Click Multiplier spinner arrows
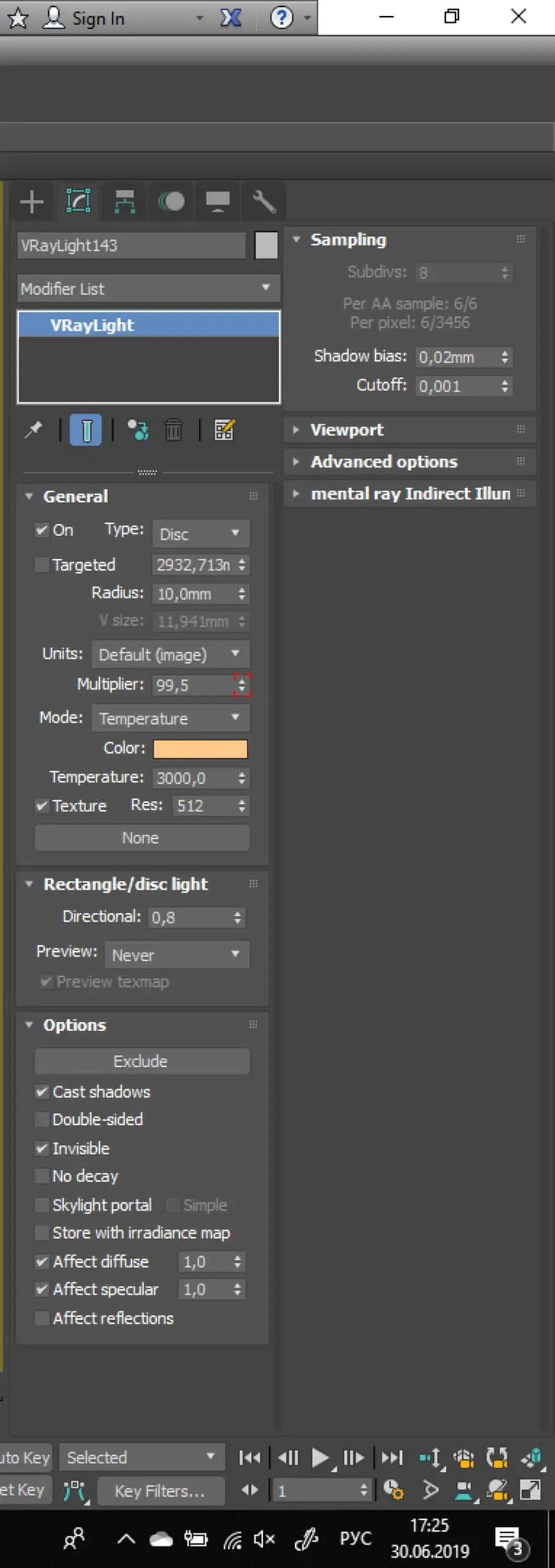 [241, 685]
